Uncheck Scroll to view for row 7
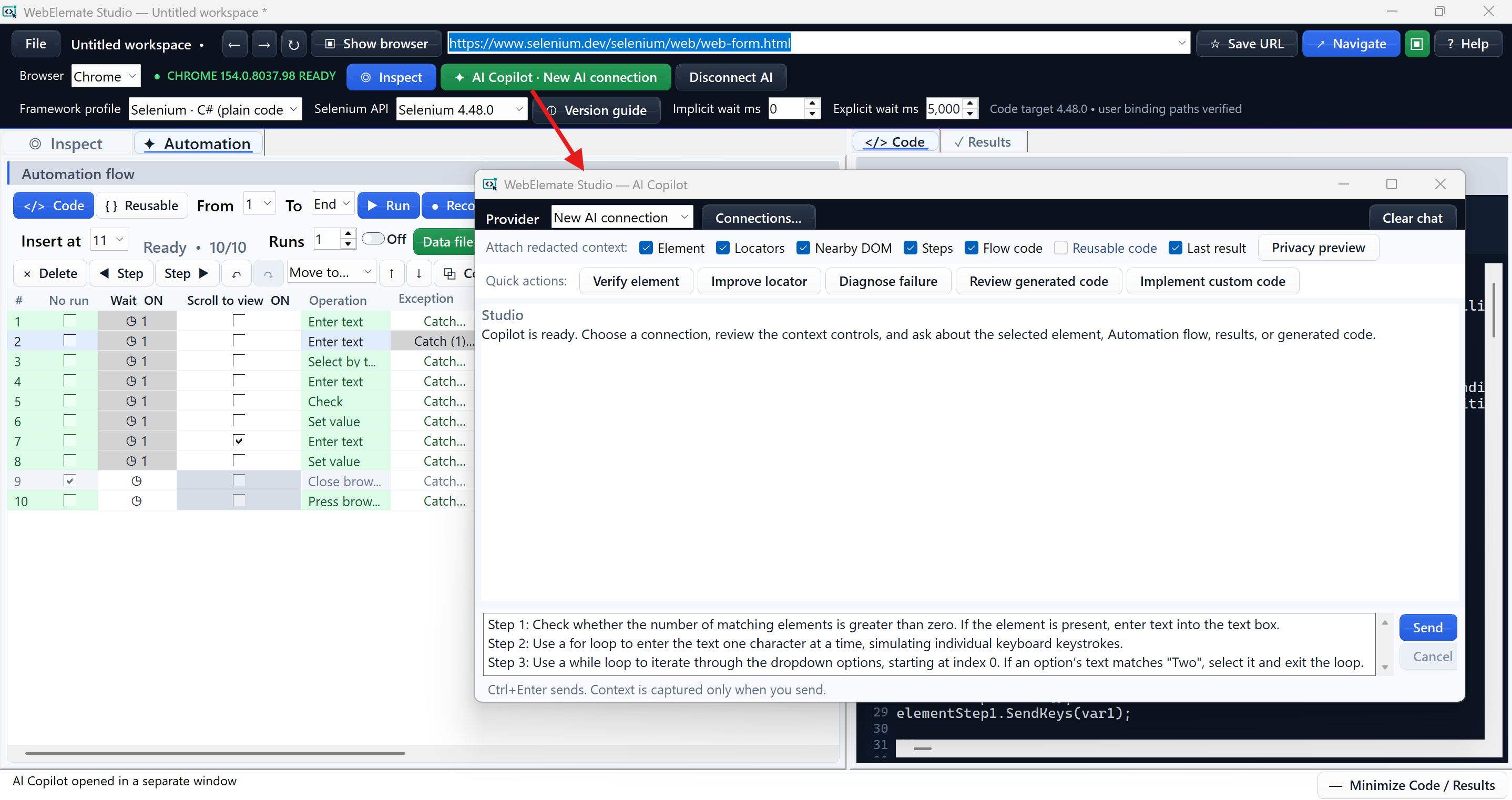The width and height of the screenshot is (1512, 800). 238,440
